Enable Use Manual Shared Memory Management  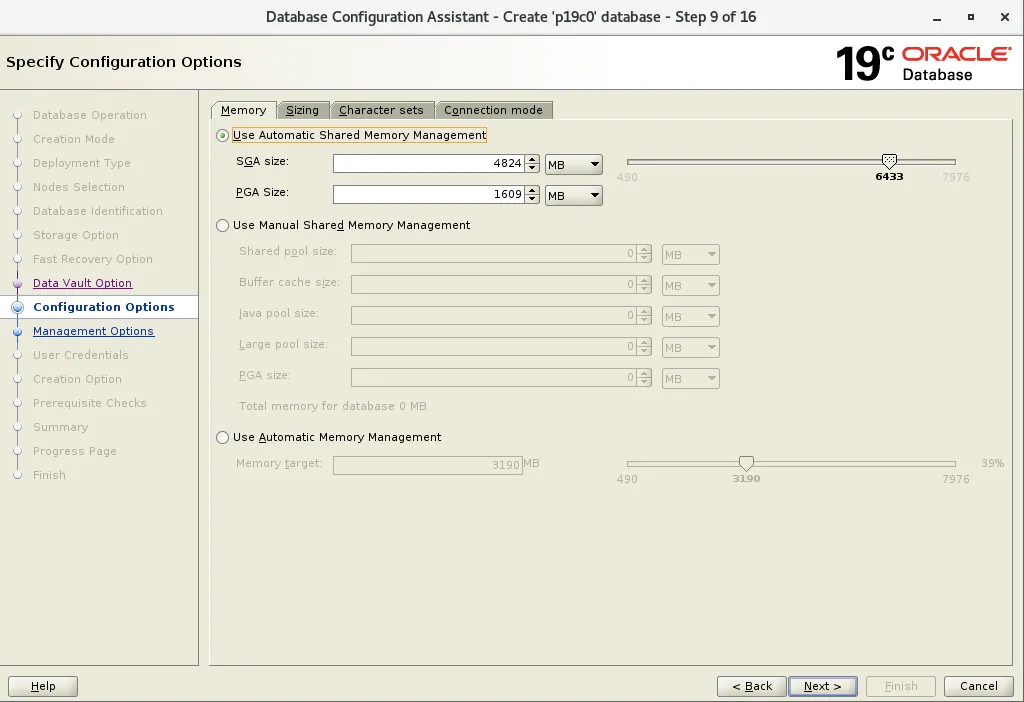coord(221,225)
